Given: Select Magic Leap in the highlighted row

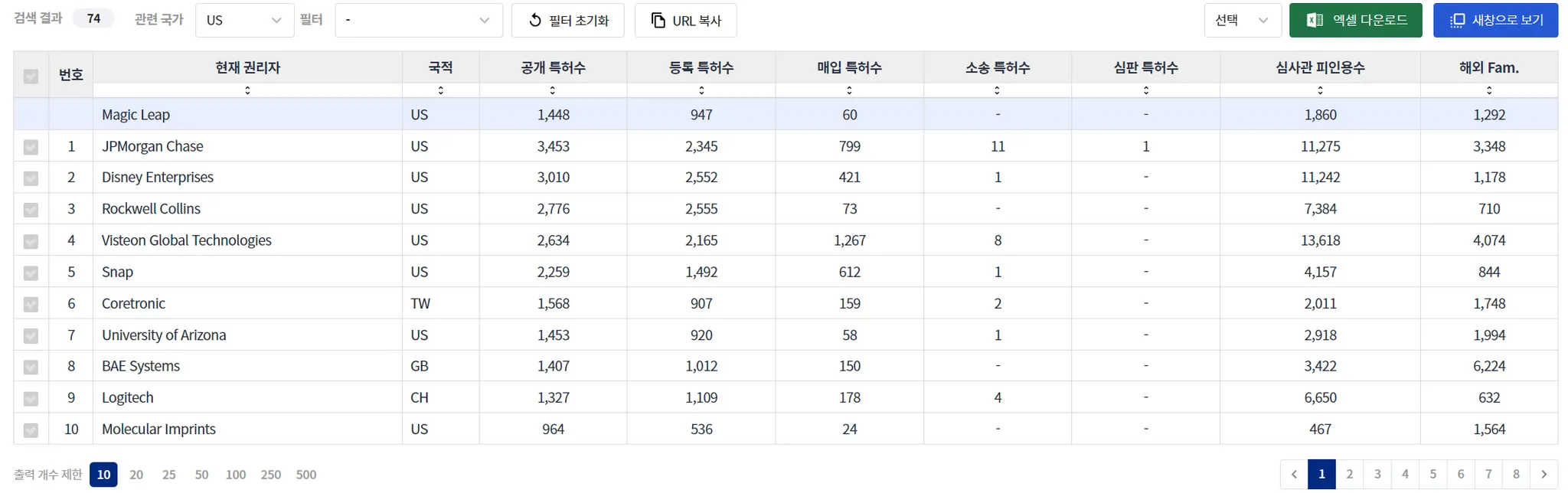Looking at the screenshot, I should [136, 115].
